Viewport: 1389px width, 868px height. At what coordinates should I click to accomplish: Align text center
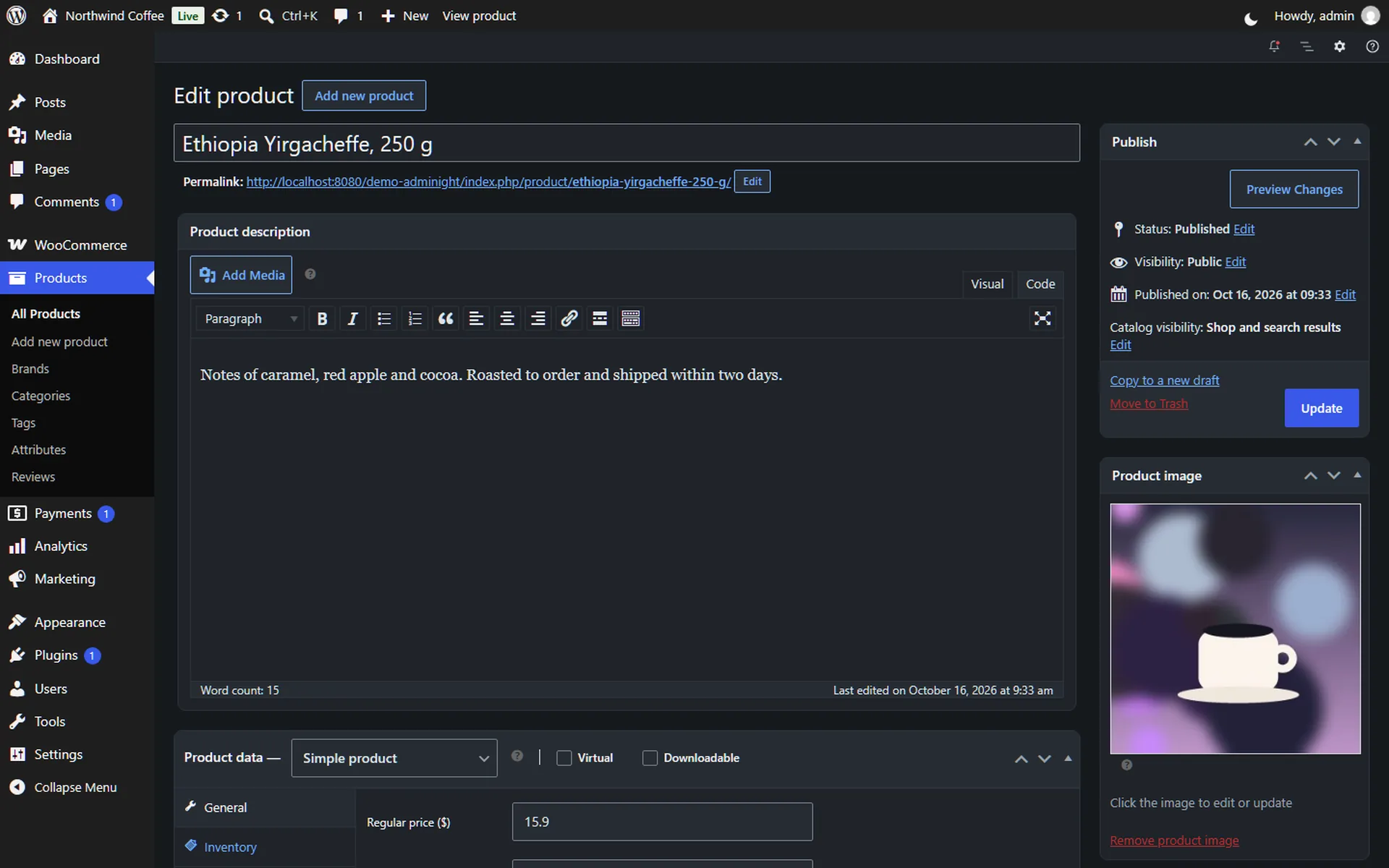point(507,319)
